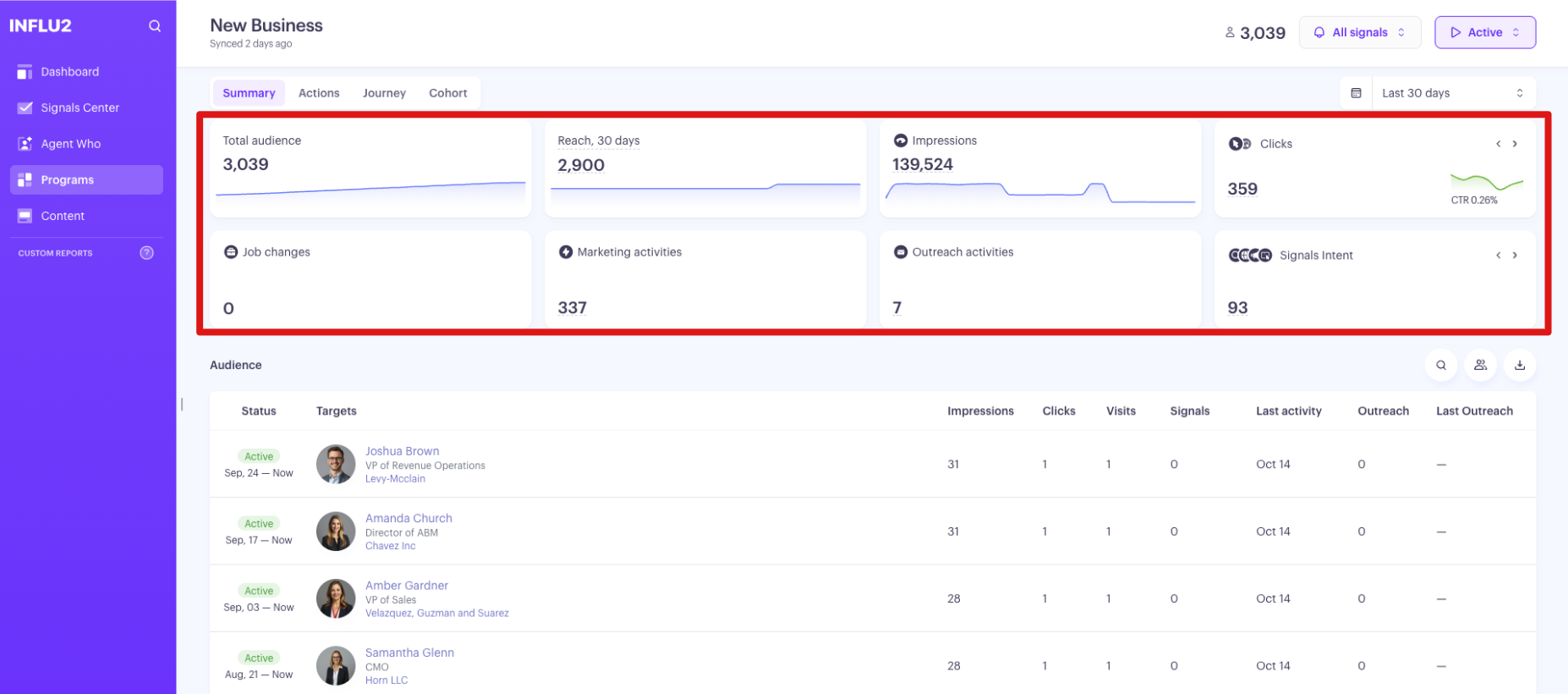Click the Content icon in the sidebar
This screenshot has height=694, width=1568.
[x=25, y=216]
